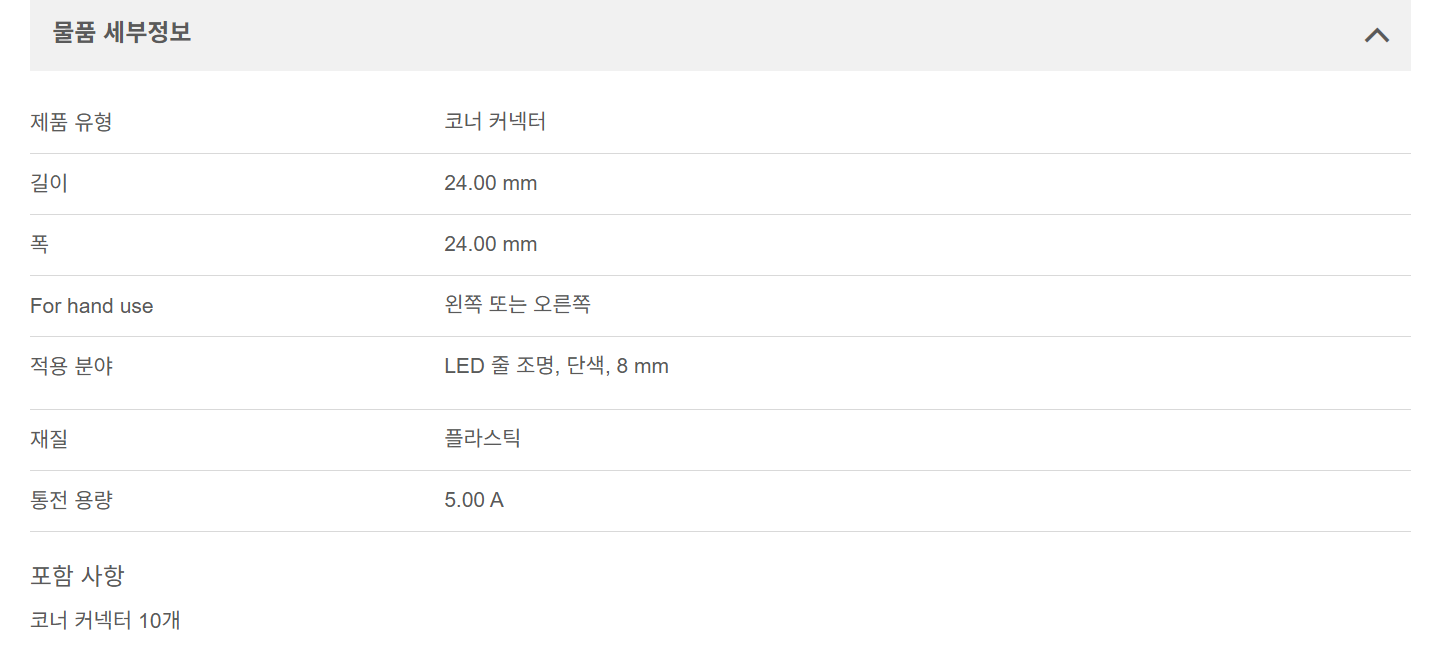Viewport: 1443px width, 651px height.
Task: Click the 포함 사항 heading
Action: (77, 576)
